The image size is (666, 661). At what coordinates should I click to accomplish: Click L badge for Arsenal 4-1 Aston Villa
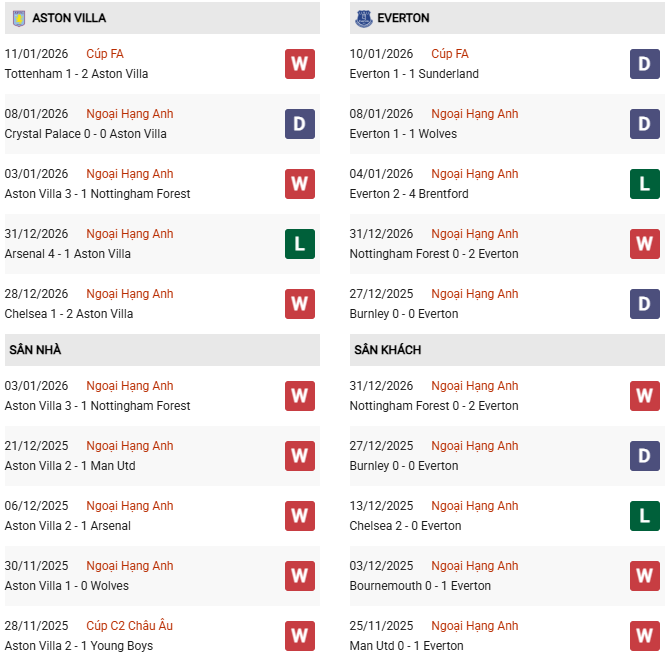coord(300,244)
